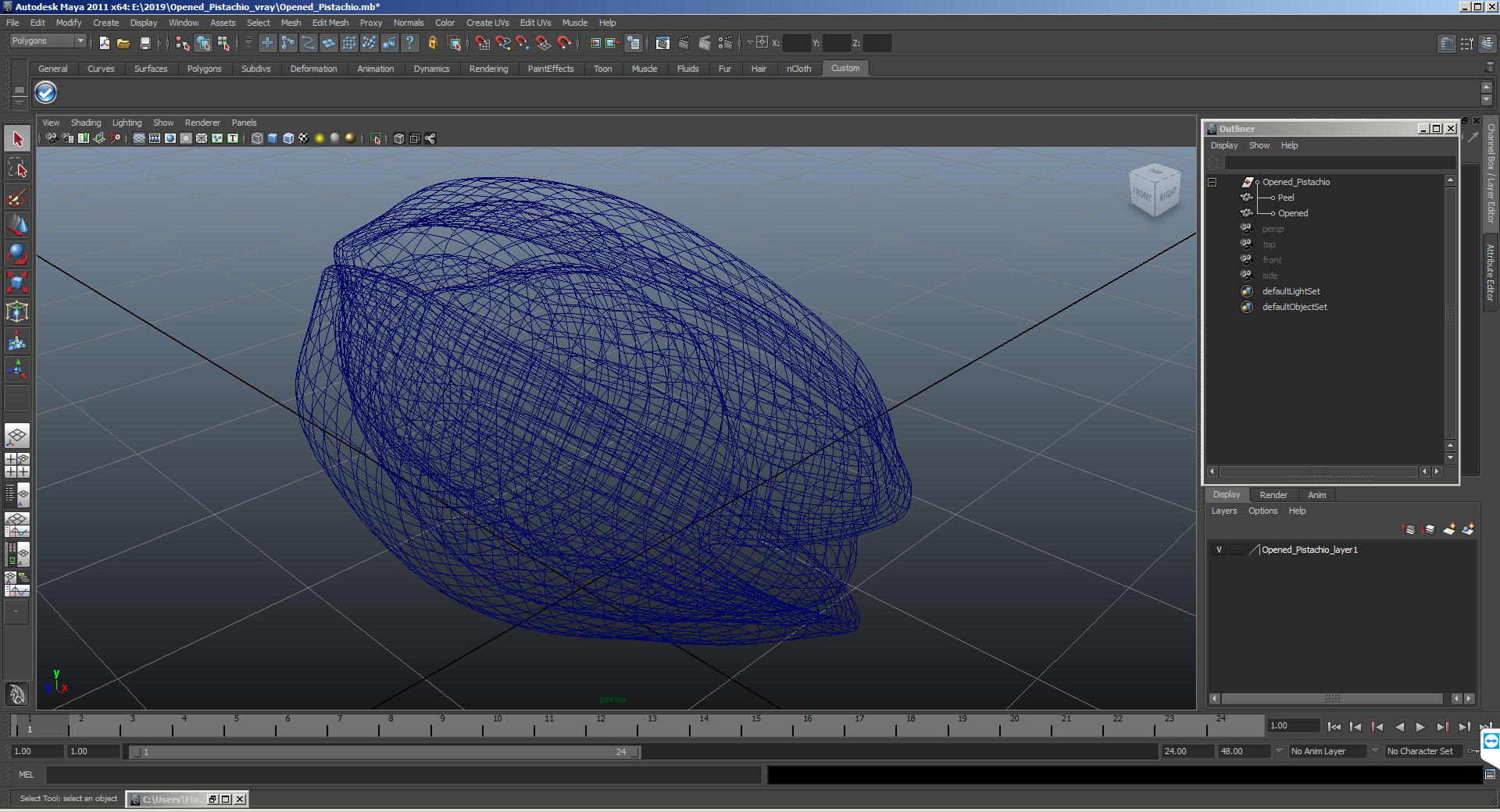Click the Custom shelf checkmark icon
Screen dimensions: 1500x812
[x=46, y=93]
